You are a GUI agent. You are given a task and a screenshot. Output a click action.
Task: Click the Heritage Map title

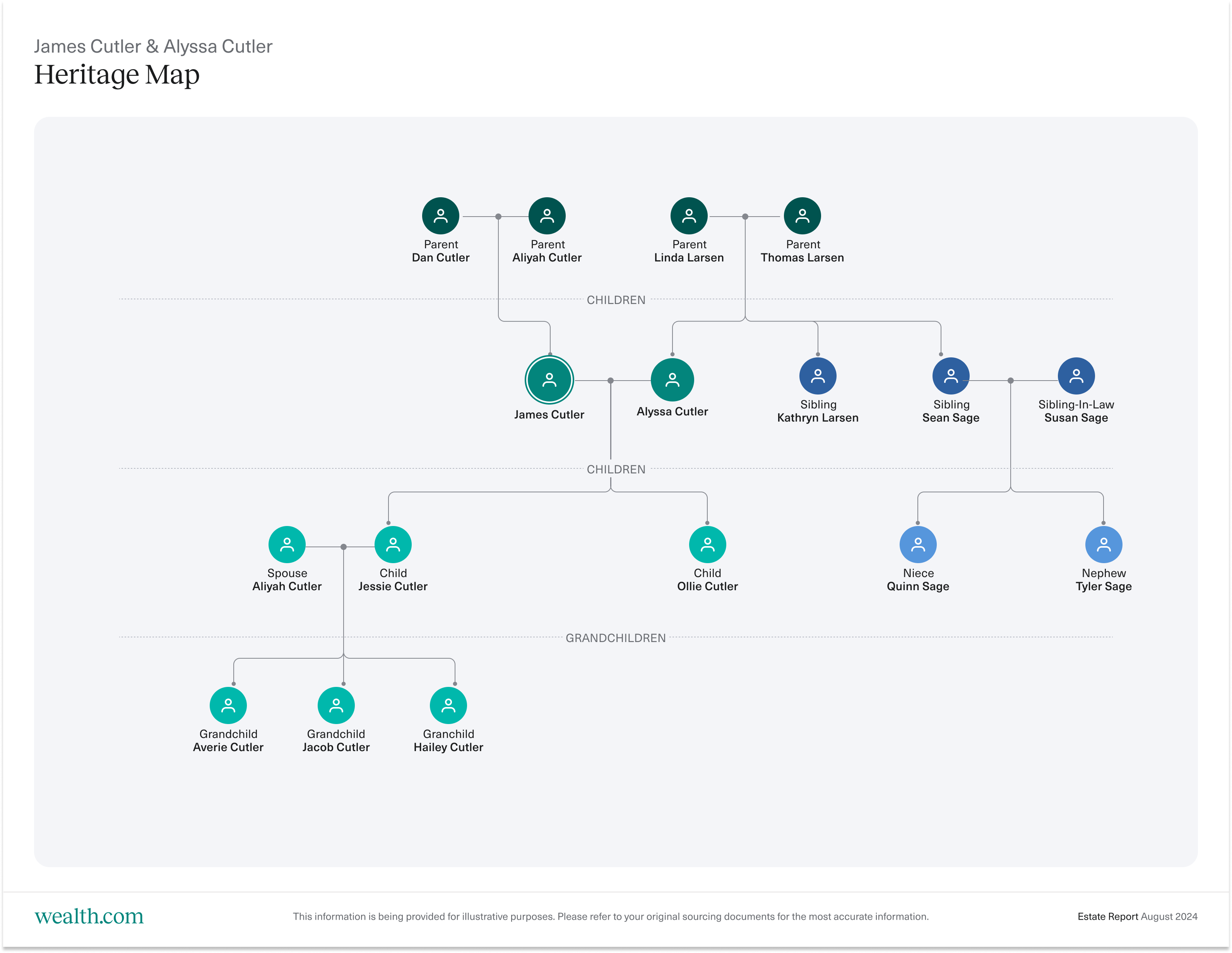pyautogui.click(x=117, y=74)
